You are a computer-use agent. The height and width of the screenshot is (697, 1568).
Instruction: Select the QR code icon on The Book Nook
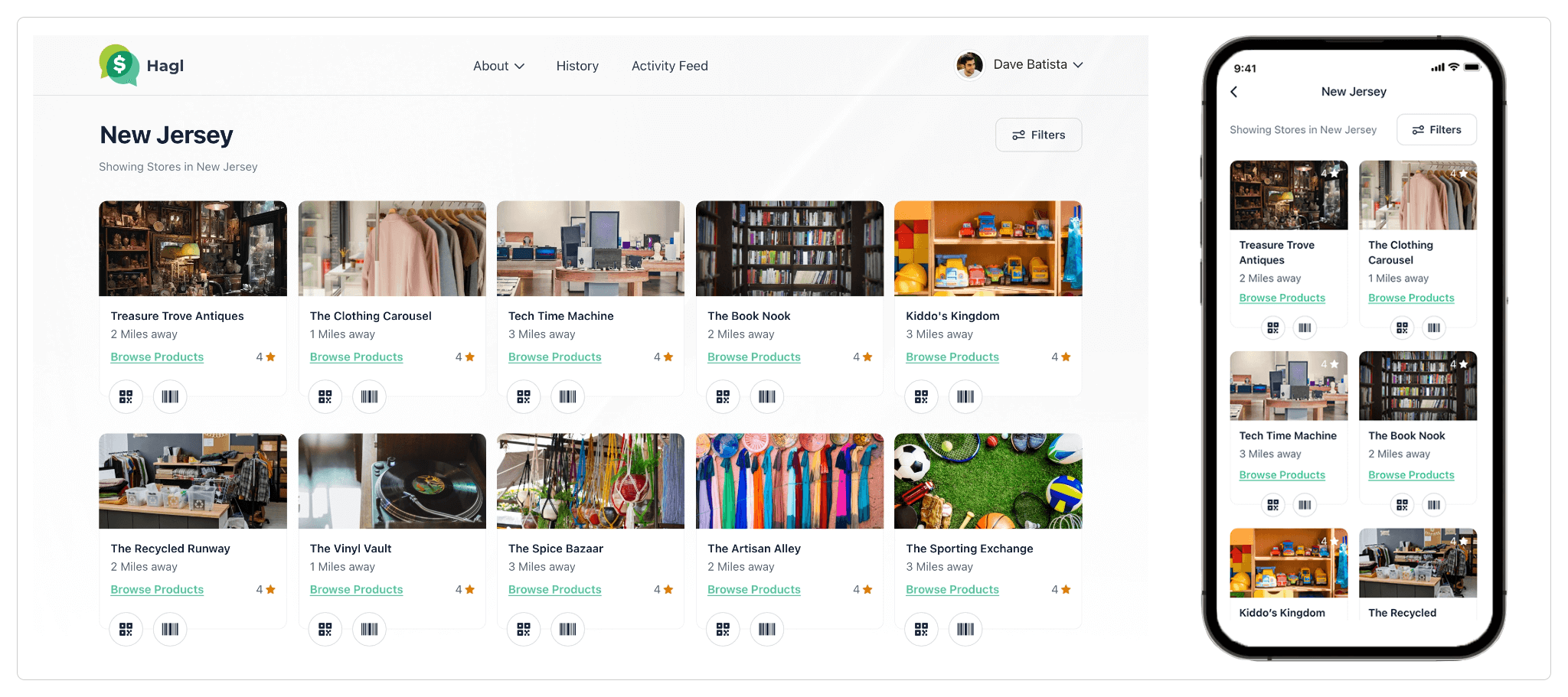point(722,397)
